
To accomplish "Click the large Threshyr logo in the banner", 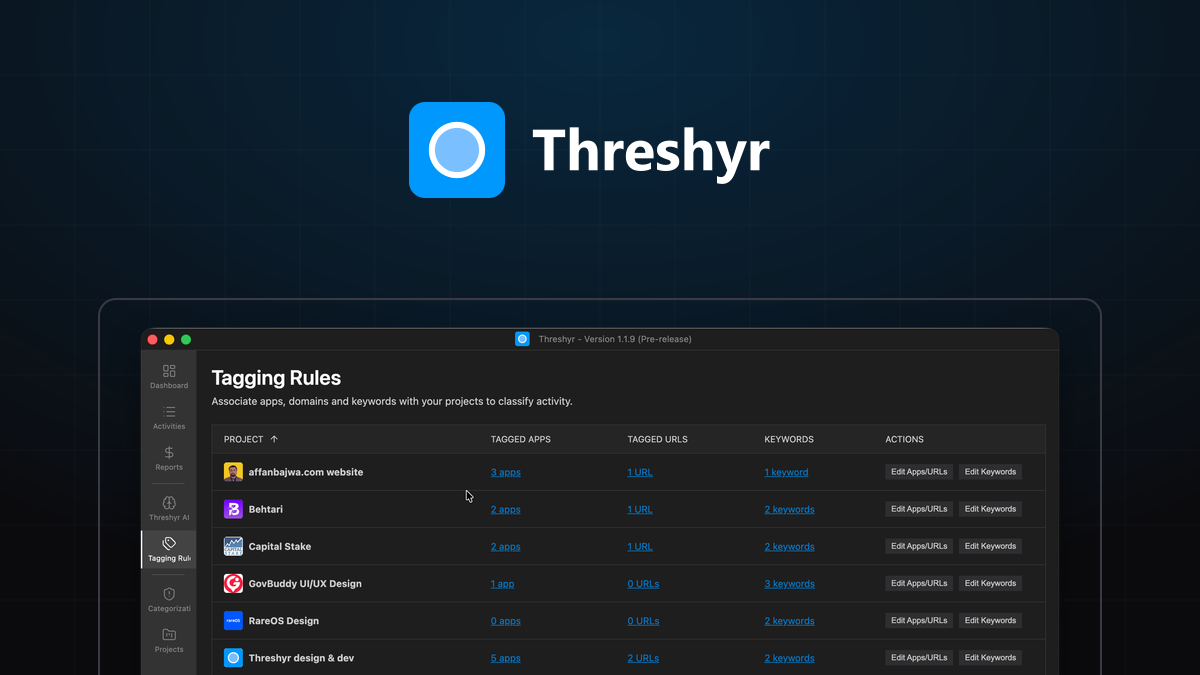I will click(457, 150).
